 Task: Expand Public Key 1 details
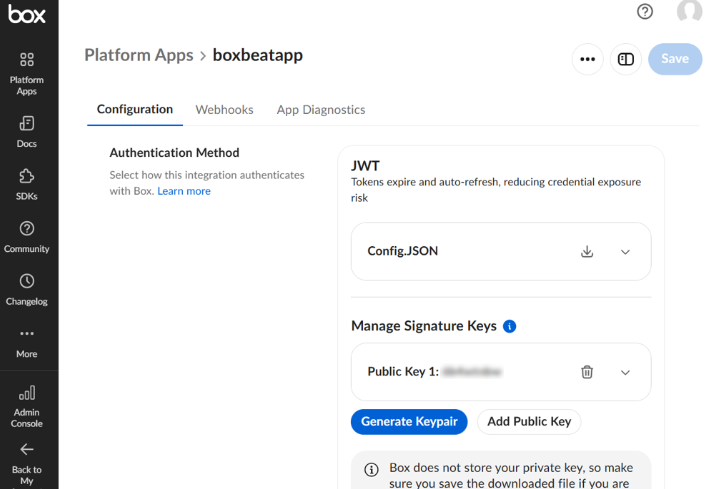tap(625, 372)
